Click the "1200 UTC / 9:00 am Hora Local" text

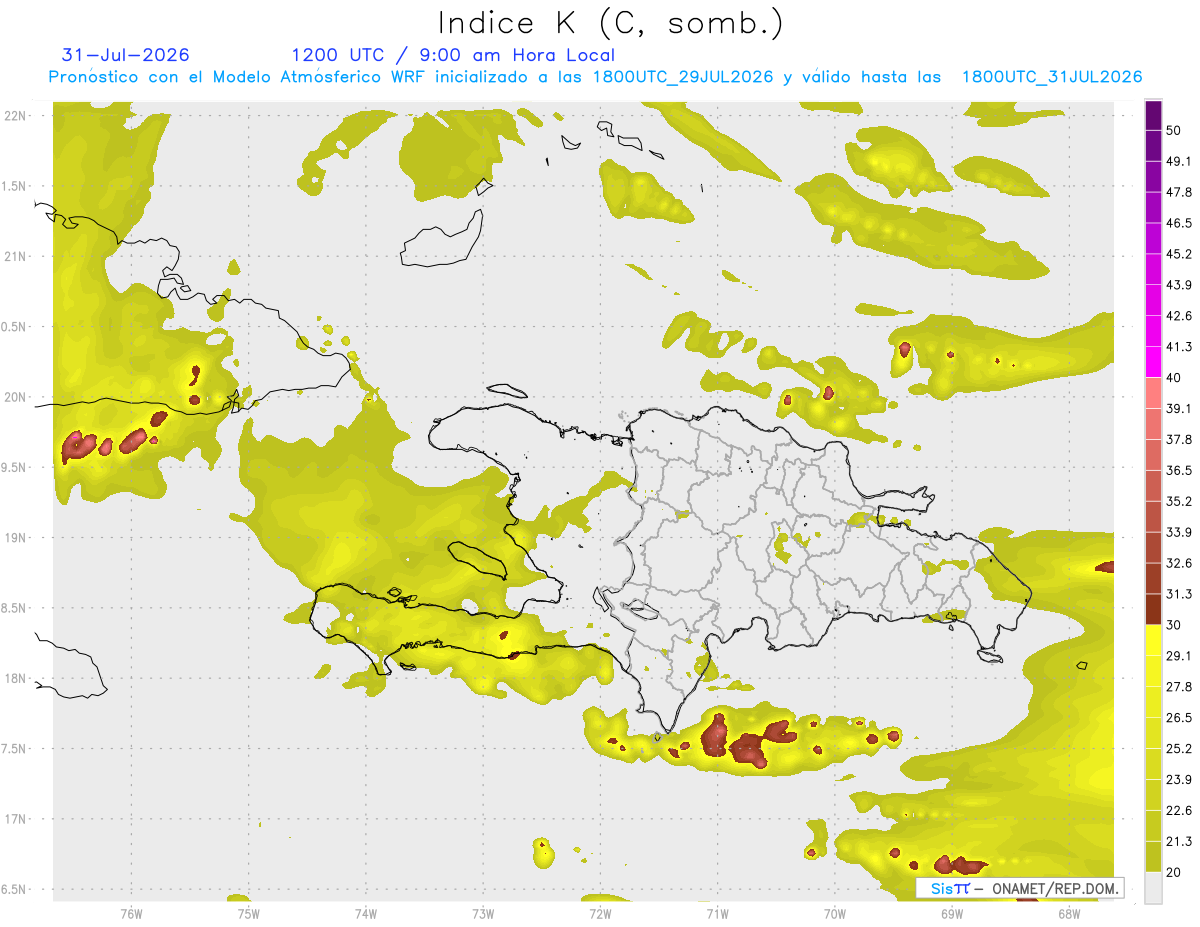pos(453,55)
